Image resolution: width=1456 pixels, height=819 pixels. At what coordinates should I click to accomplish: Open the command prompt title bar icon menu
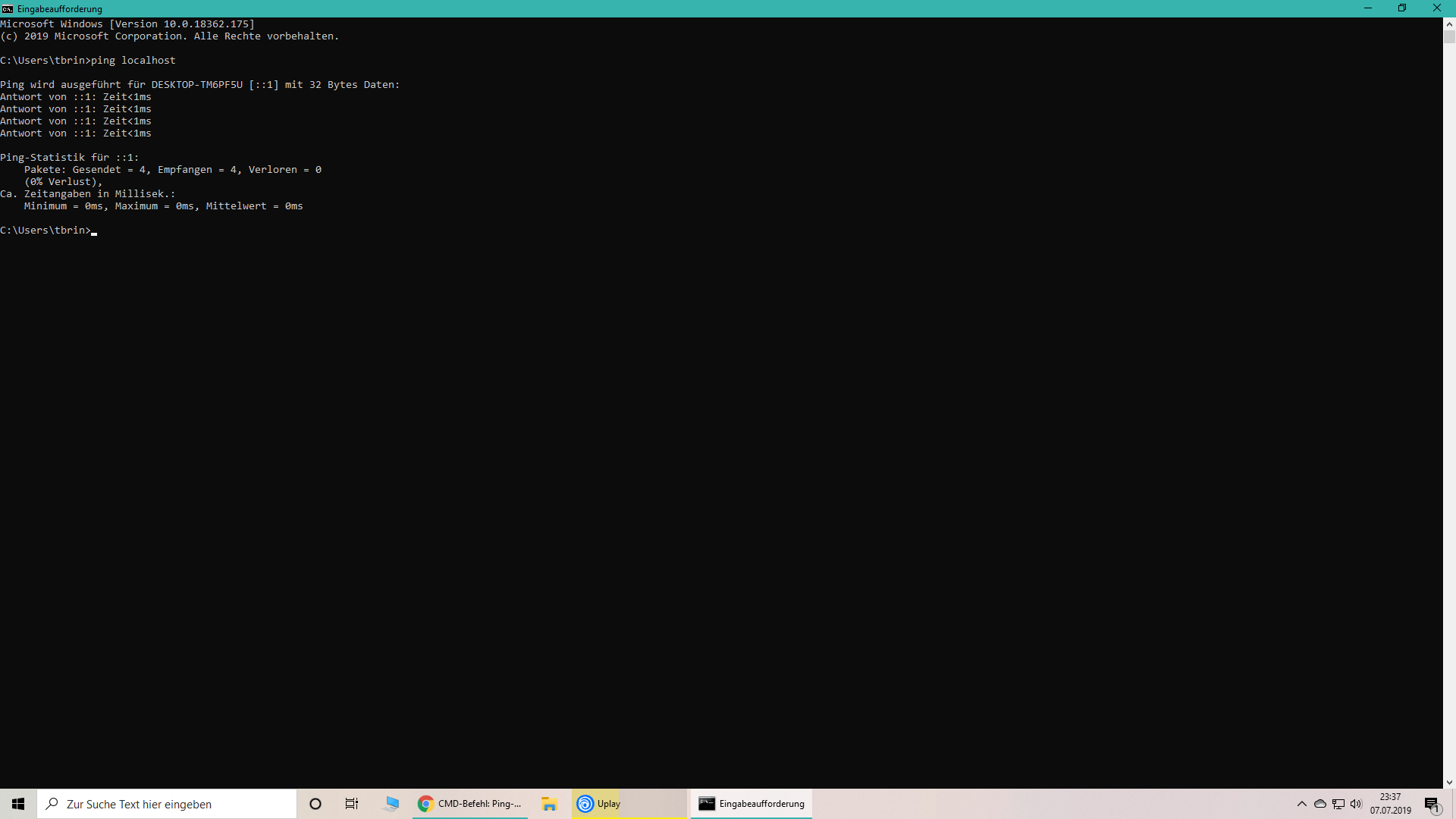8,8
